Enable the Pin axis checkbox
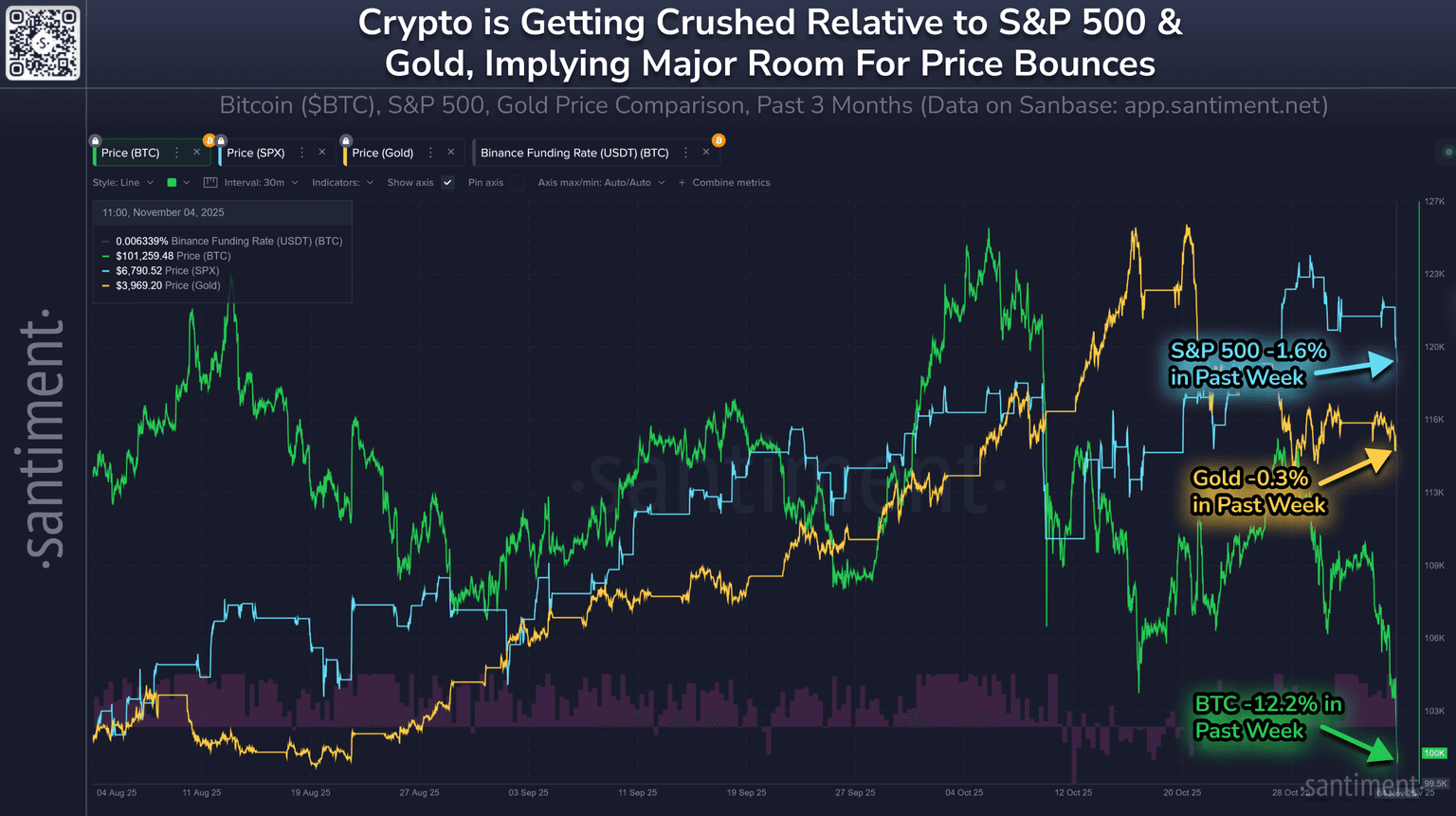This screenshot has height=816, width=1456. 518,183
